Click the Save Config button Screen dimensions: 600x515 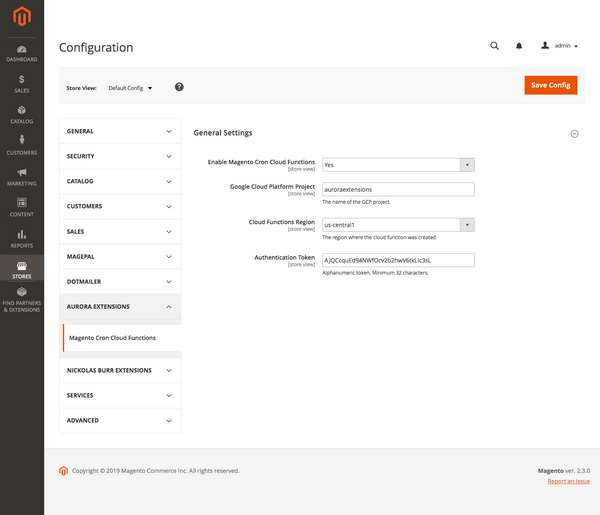click(550, 85)
